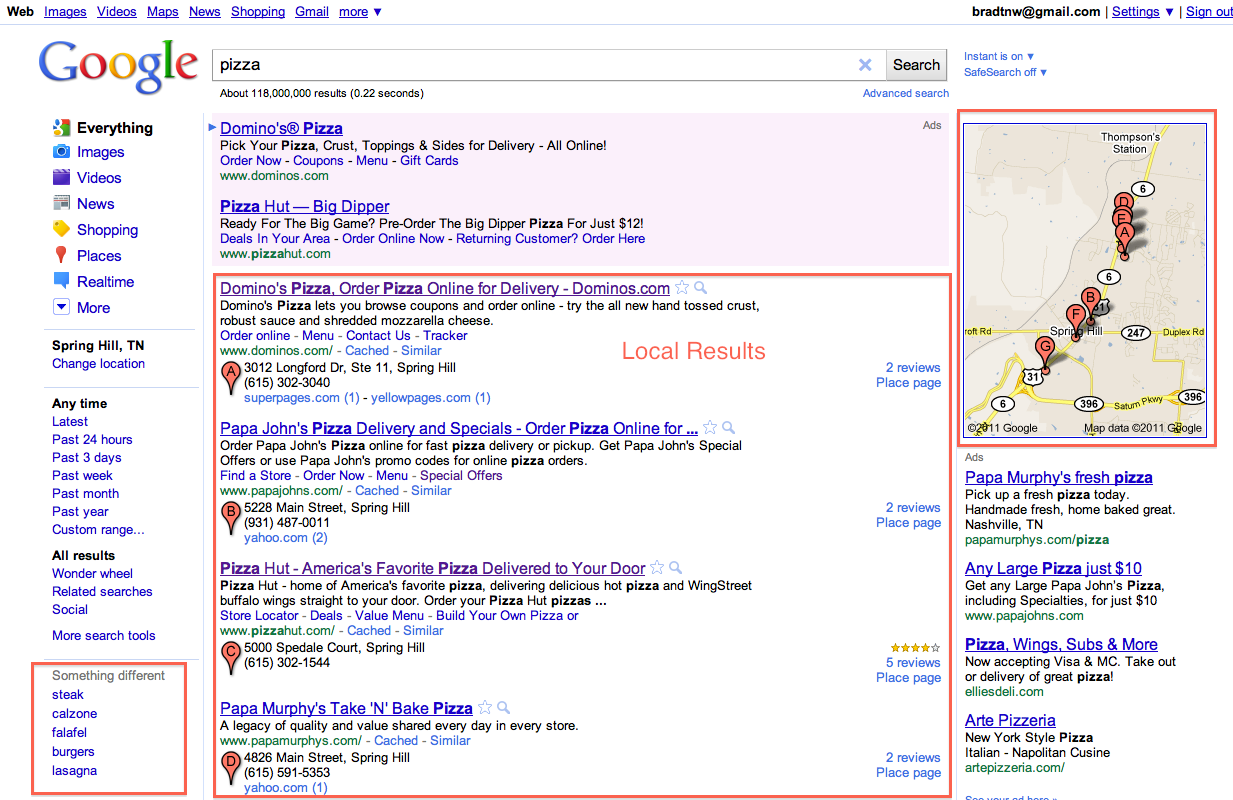The width and height of the screenshot is (1233, 800).
Task: Click Cached link for papajohns.com
Action: 377,491
